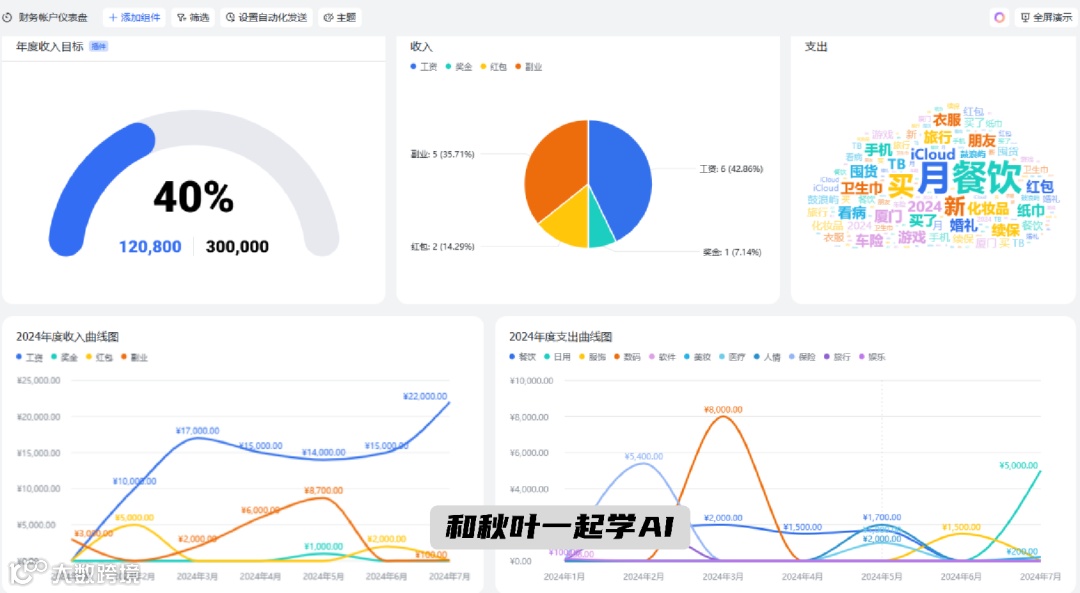Image resolution: width=1080 pixels, height=593 pixels.
Task: Toggle the 日用 expense legend item
Action: [558, 357]
